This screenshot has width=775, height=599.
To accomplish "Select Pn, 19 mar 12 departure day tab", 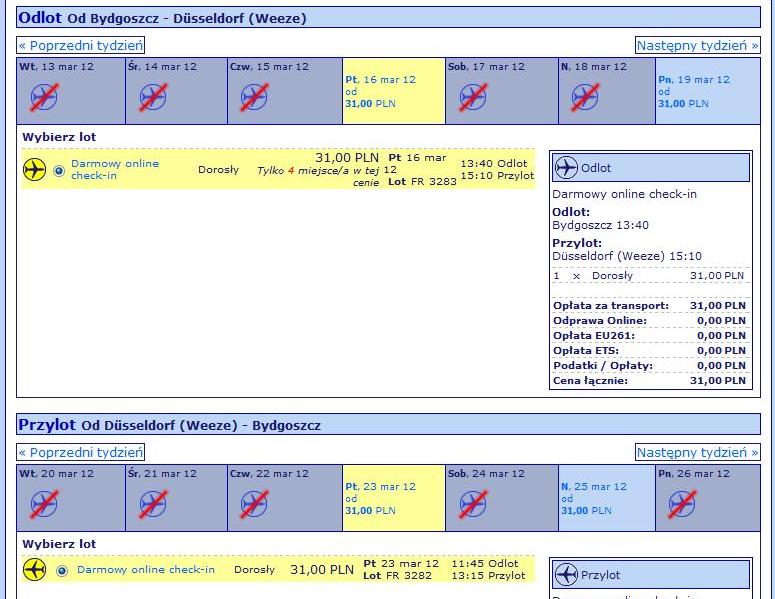I will click(x=708, y=91).
